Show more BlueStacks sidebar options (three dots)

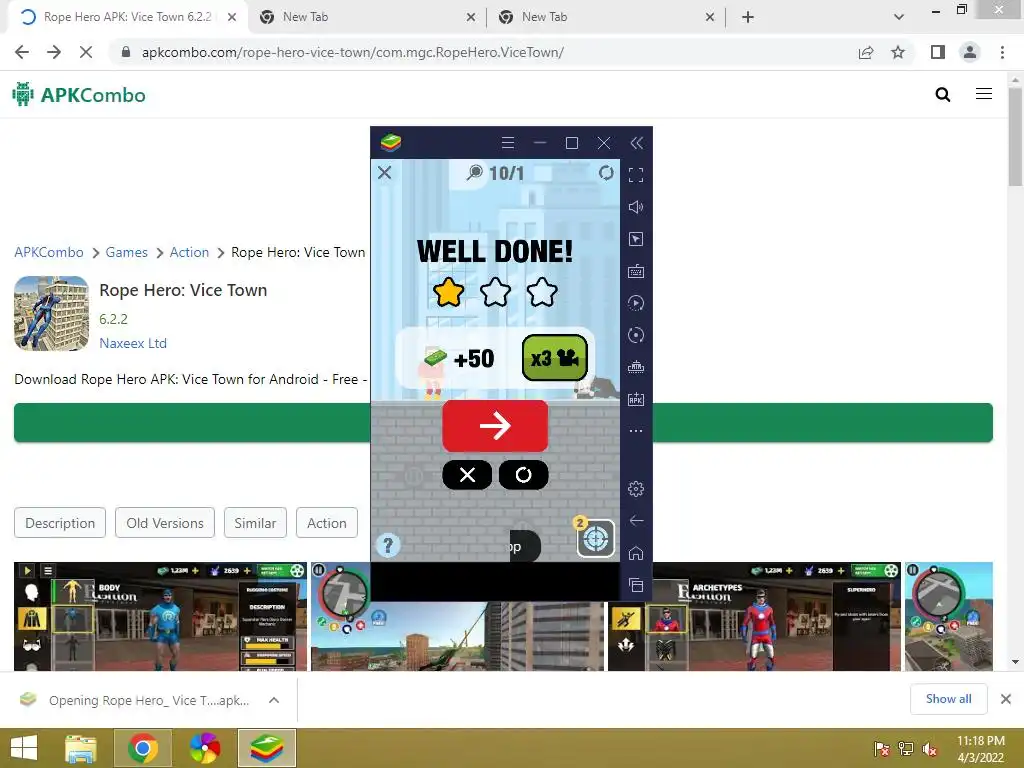(635, 431)
